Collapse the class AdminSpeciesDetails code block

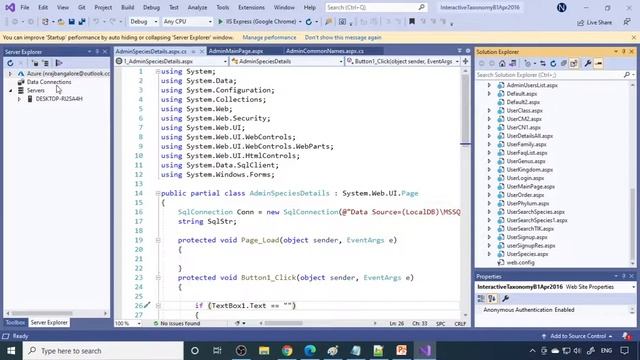[x=158, y=193]
